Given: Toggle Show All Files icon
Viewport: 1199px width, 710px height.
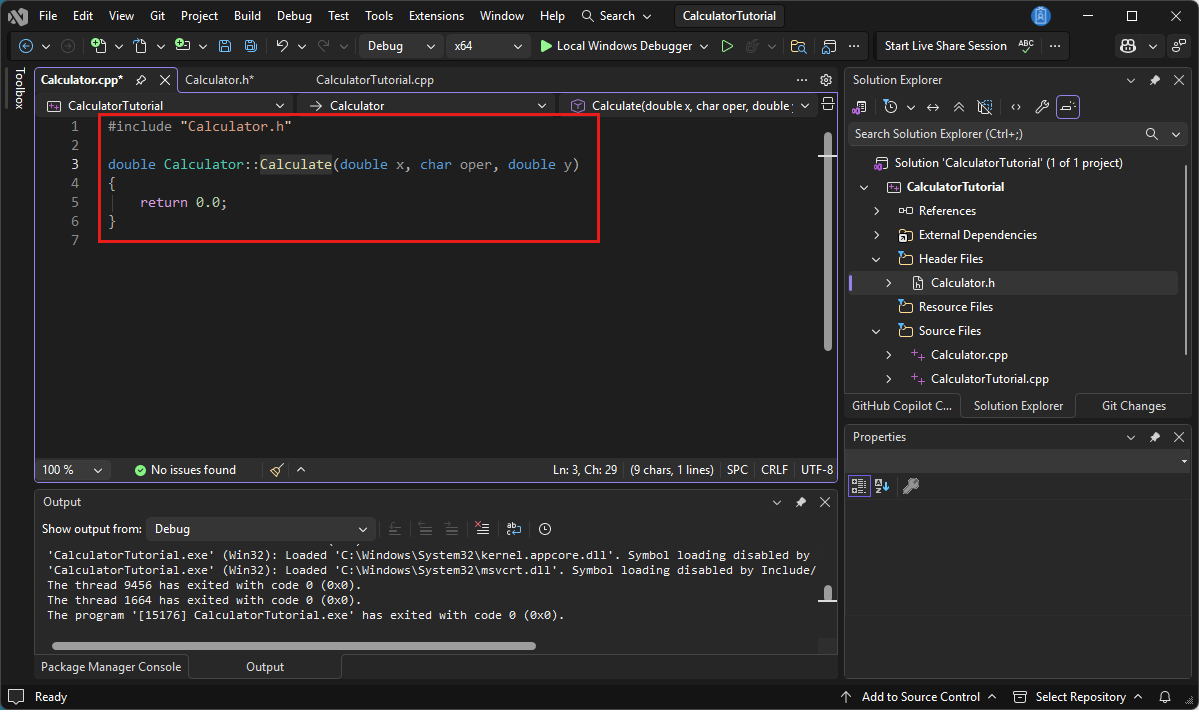Looking at the screenshot, I should pyautogui.click(x=985, y=107).
